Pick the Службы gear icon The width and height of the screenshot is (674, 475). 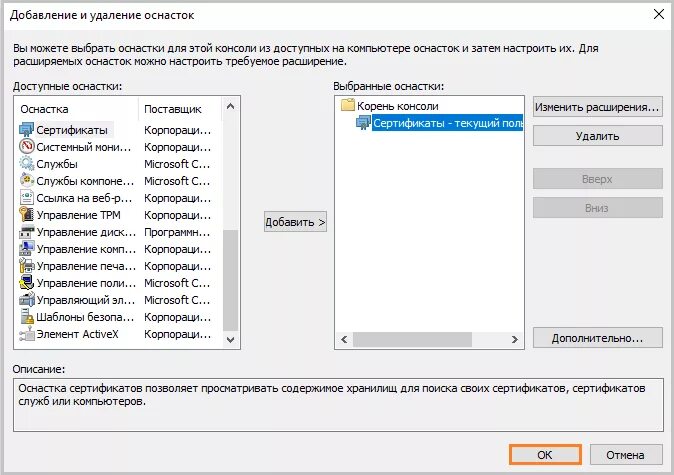[x=27, y=164]
